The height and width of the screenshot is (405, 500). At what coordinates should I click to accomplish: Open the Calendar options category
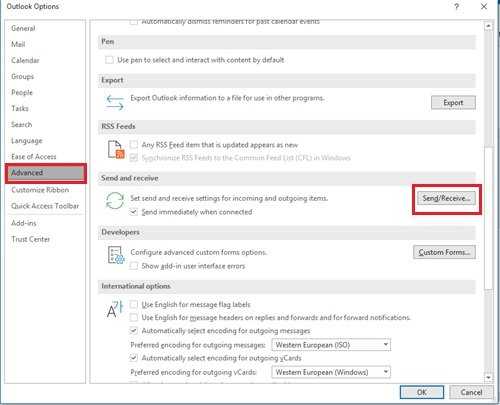click(x=25, y=60)
